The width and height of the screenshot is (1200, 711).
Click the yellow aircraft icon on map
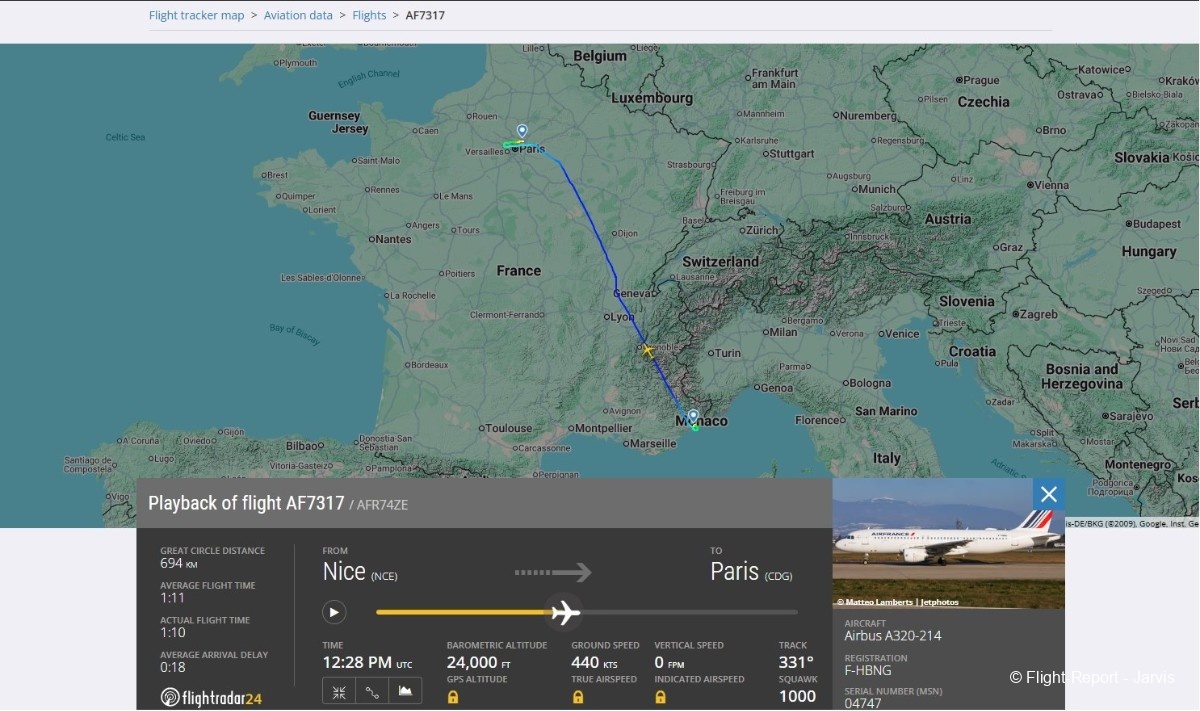pos(647,350)
